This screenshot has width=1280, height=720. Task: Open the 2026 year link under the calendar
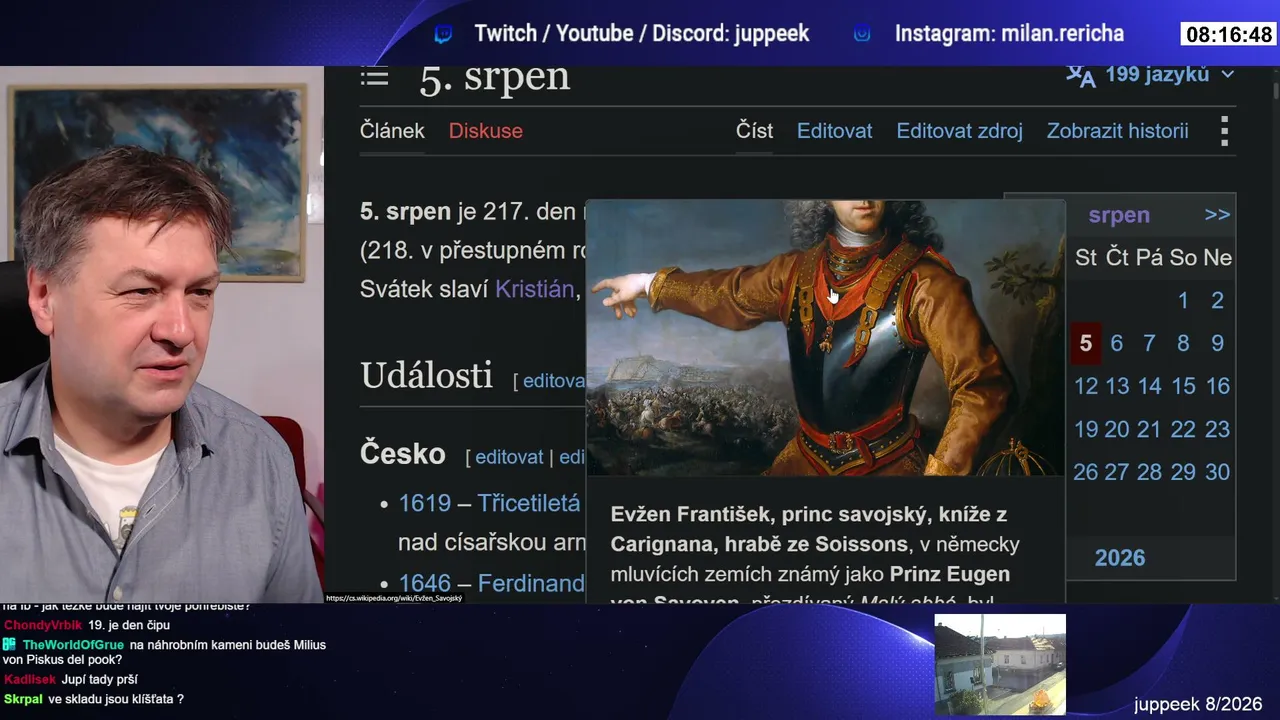click(x=1120, y=558)
